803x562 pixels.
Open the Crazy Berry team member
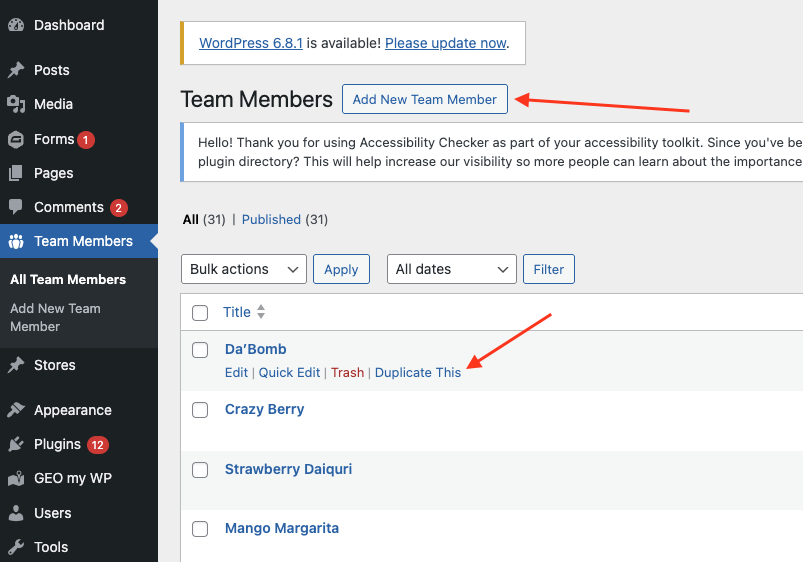[264, 409]
